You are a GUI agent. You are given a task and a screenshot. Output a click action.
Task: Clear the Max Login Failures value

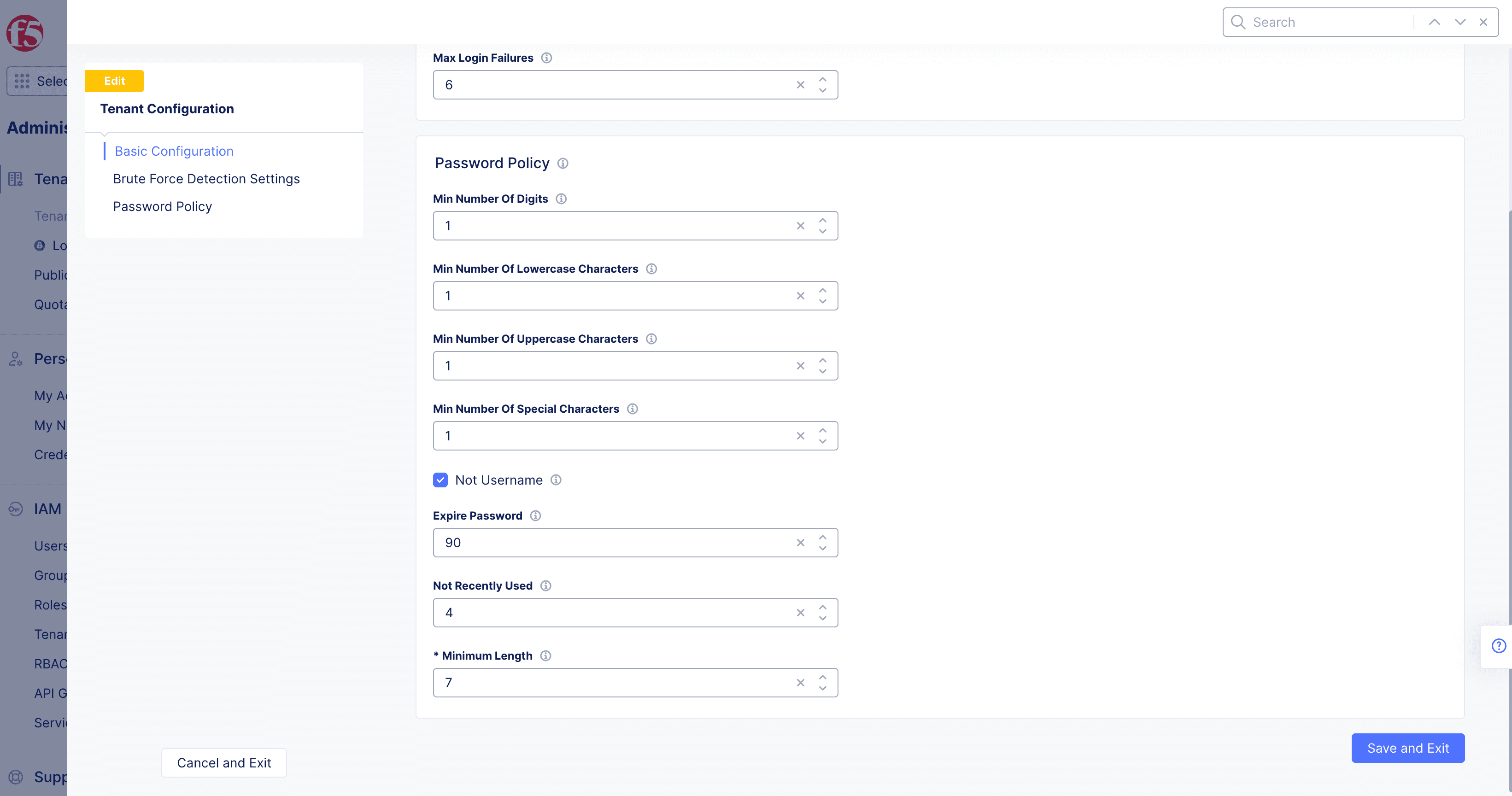[x=800, y=85]
